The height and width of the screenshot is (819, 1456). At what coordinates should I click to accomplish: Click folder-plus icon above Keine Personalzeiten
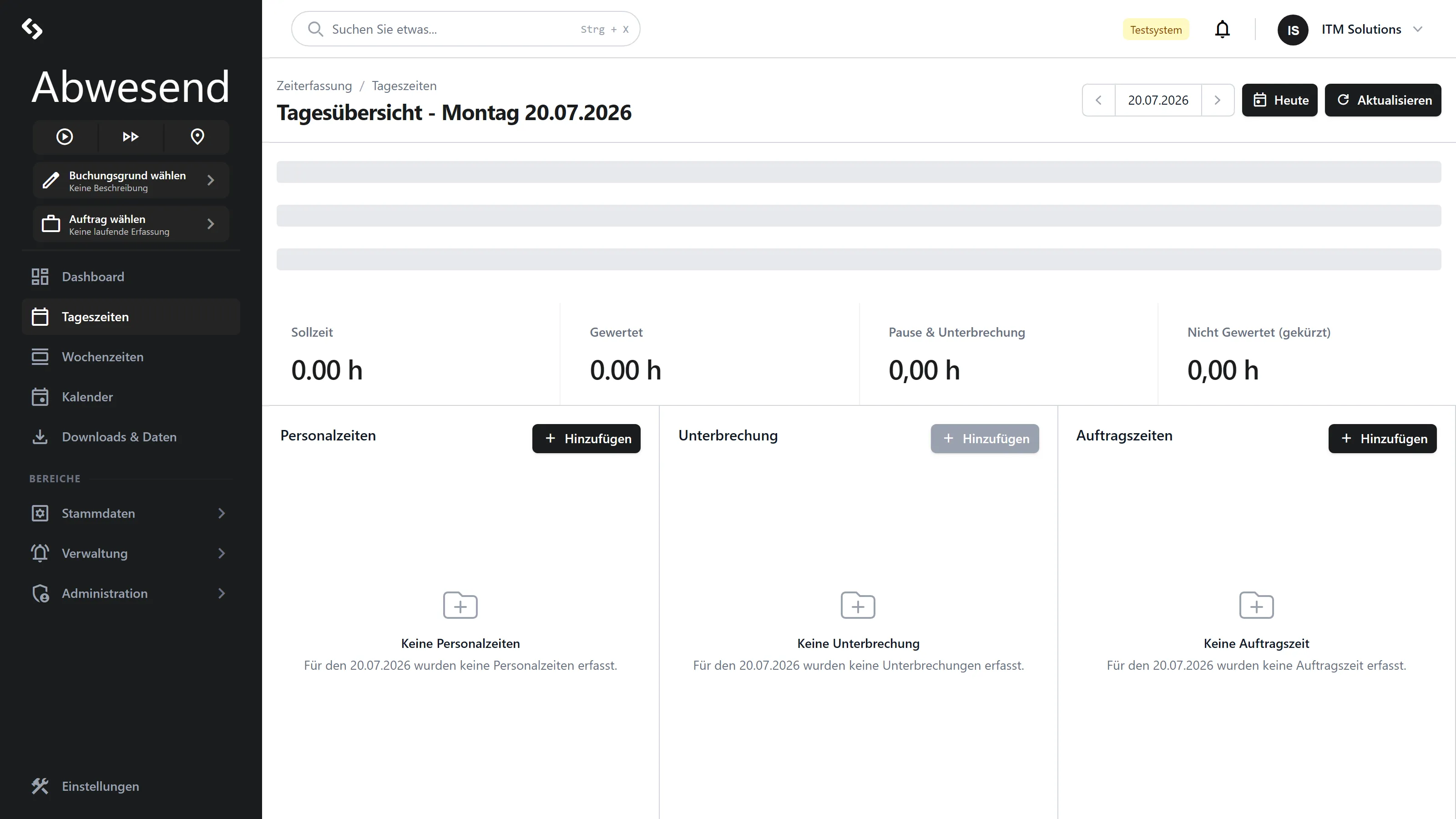click(460, 605)
